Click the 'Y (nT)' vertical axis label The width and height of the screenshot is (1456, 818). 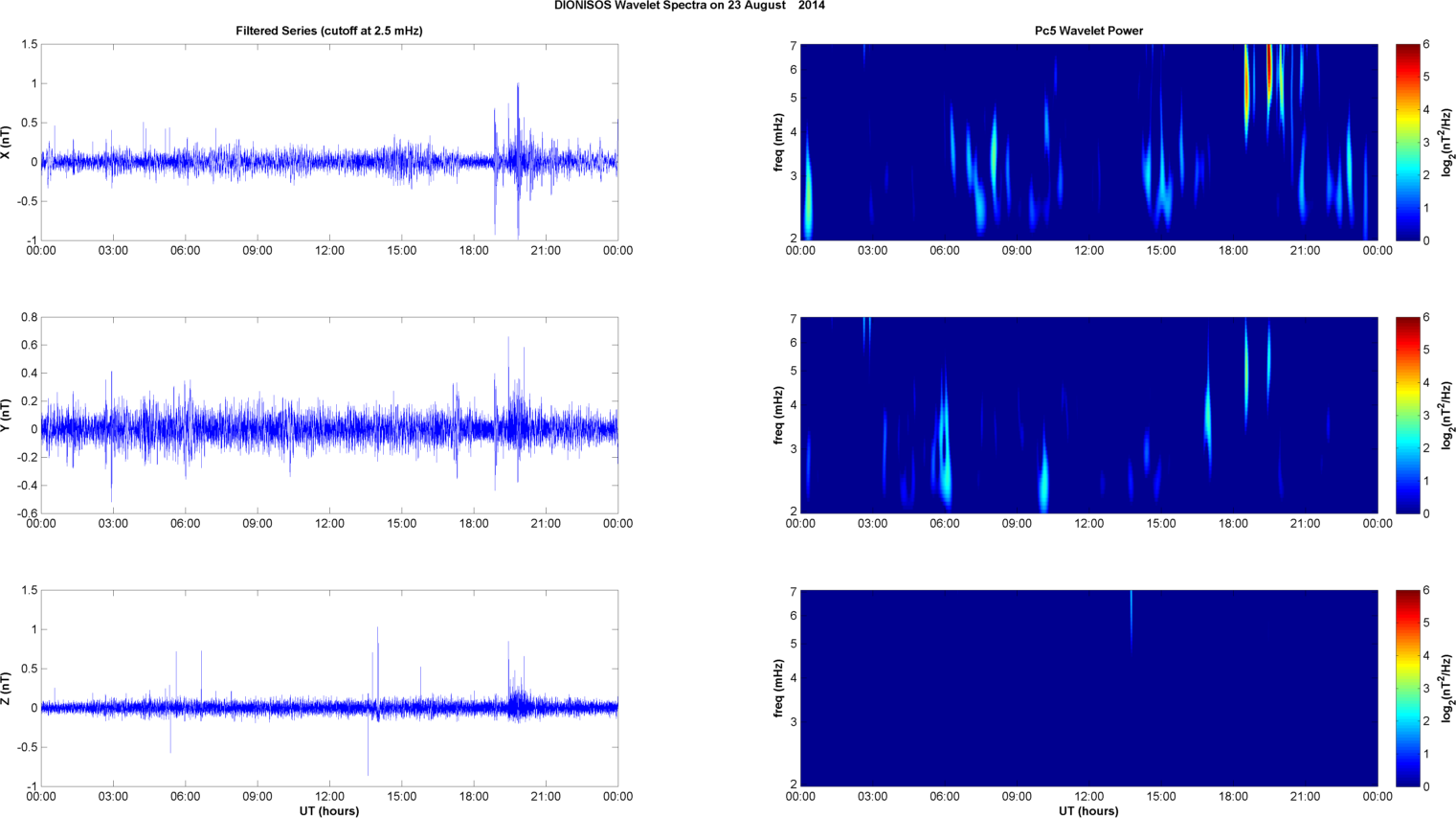(x=6, y=416)
